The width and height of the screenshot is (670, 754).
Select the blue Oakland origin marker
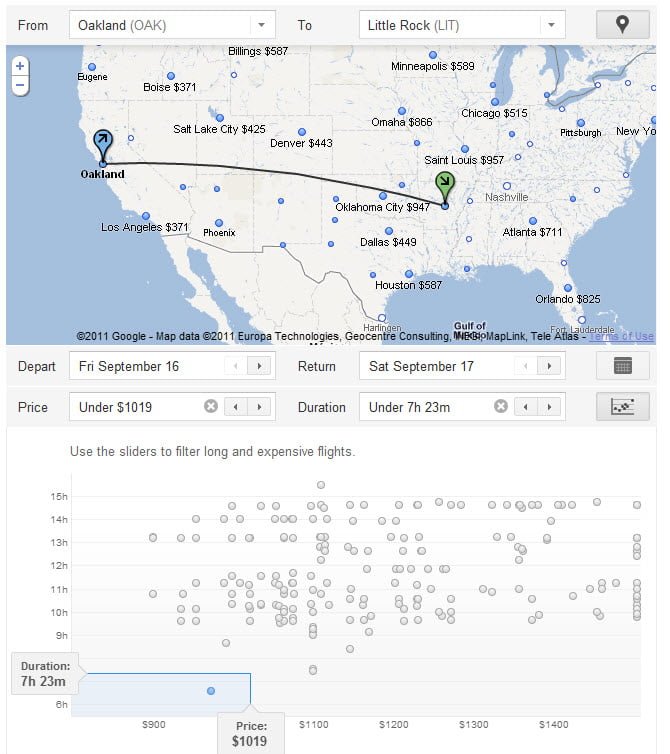click(102, 146)
